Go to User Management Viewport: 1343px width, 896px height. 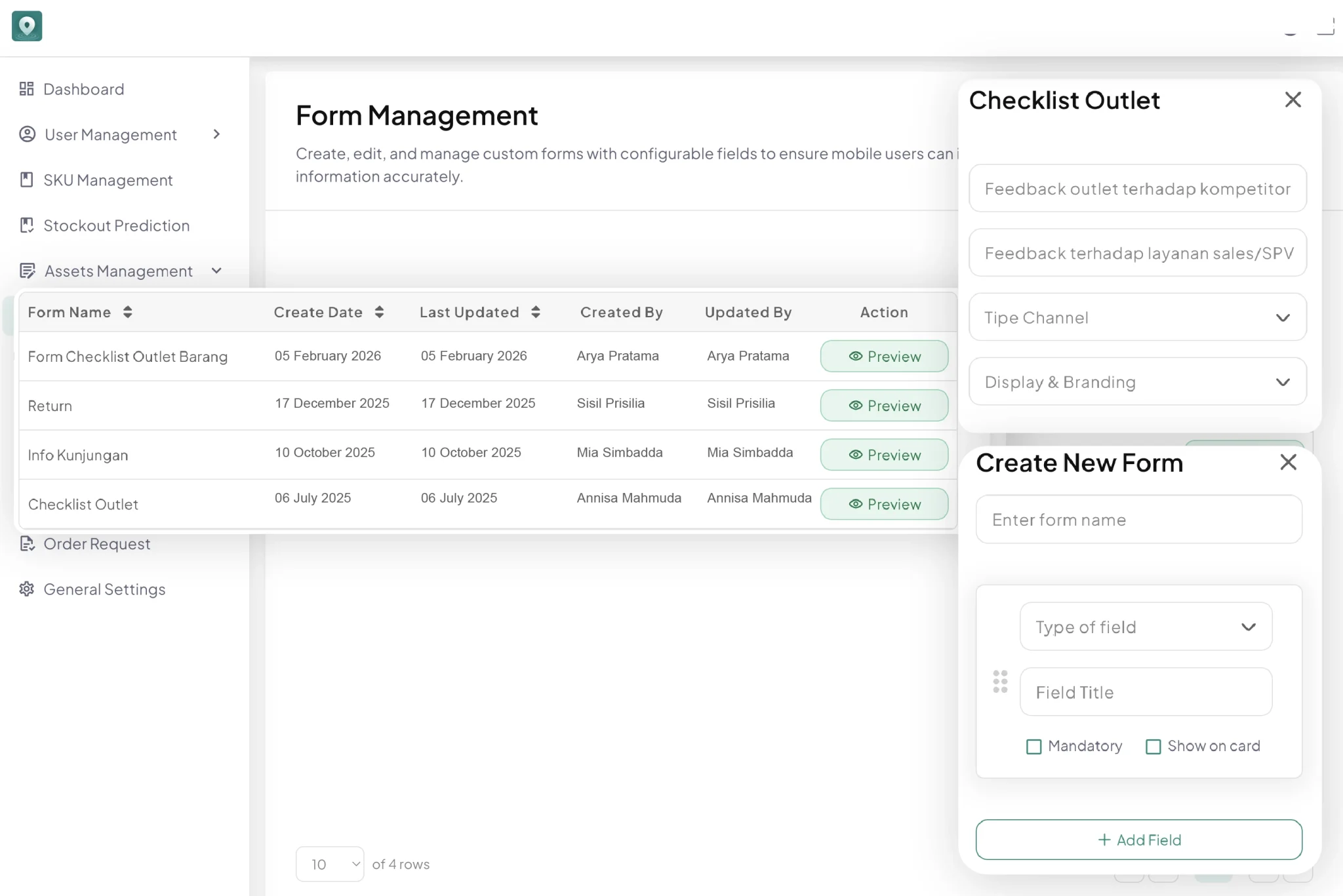111,134
